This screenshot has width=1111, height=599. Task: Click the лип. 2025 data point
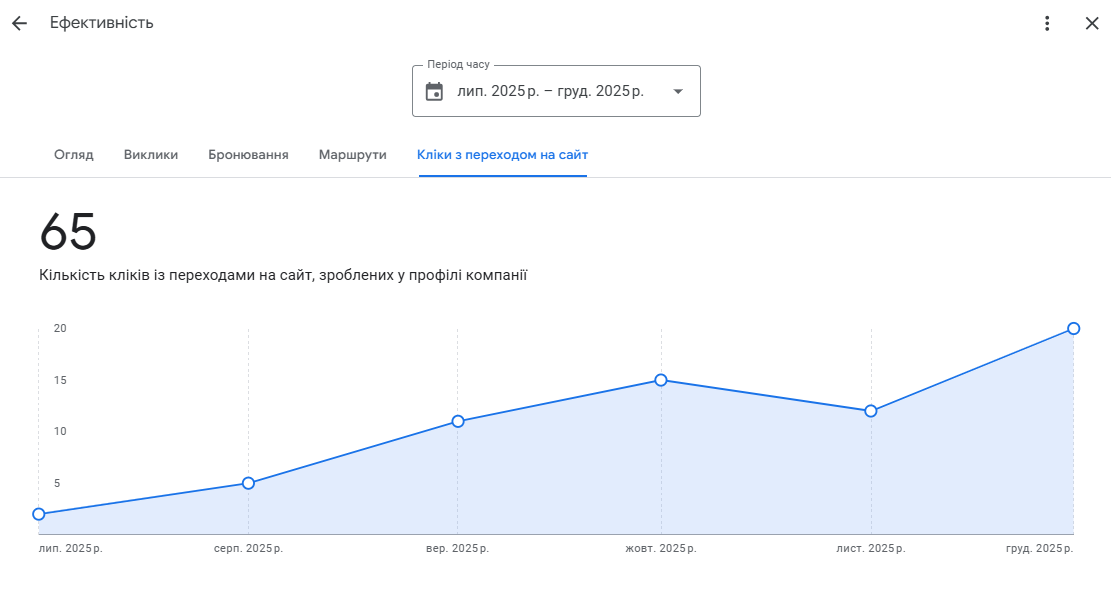pos(39,514)
